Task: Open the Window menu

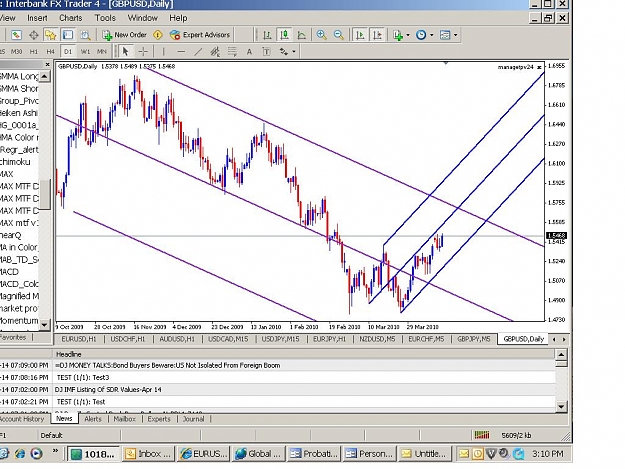Action: click(142, 18)
